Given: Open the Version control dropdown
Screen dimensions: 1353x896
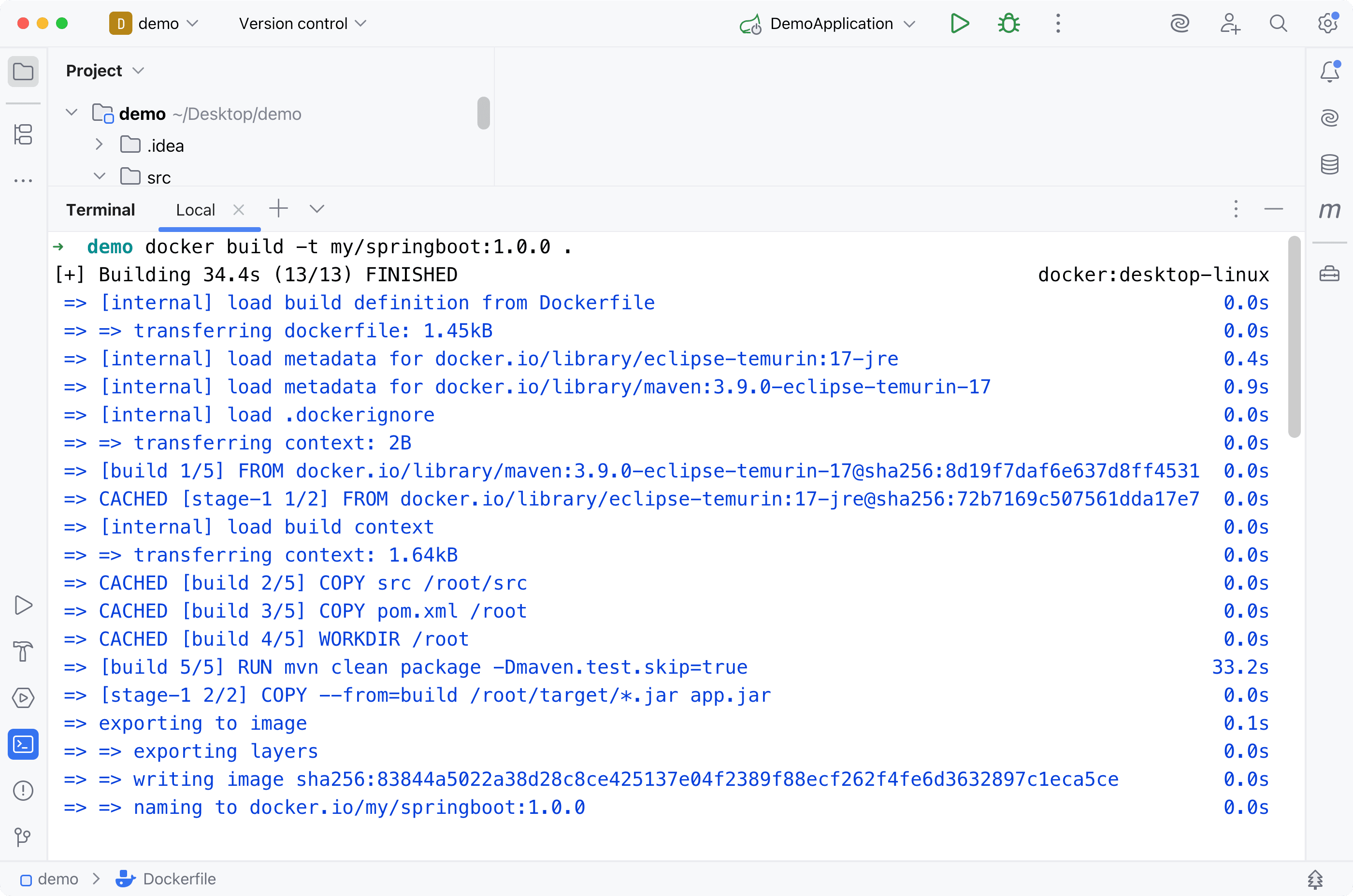Looking at the screenshot, I should click(x=303, y=23).
